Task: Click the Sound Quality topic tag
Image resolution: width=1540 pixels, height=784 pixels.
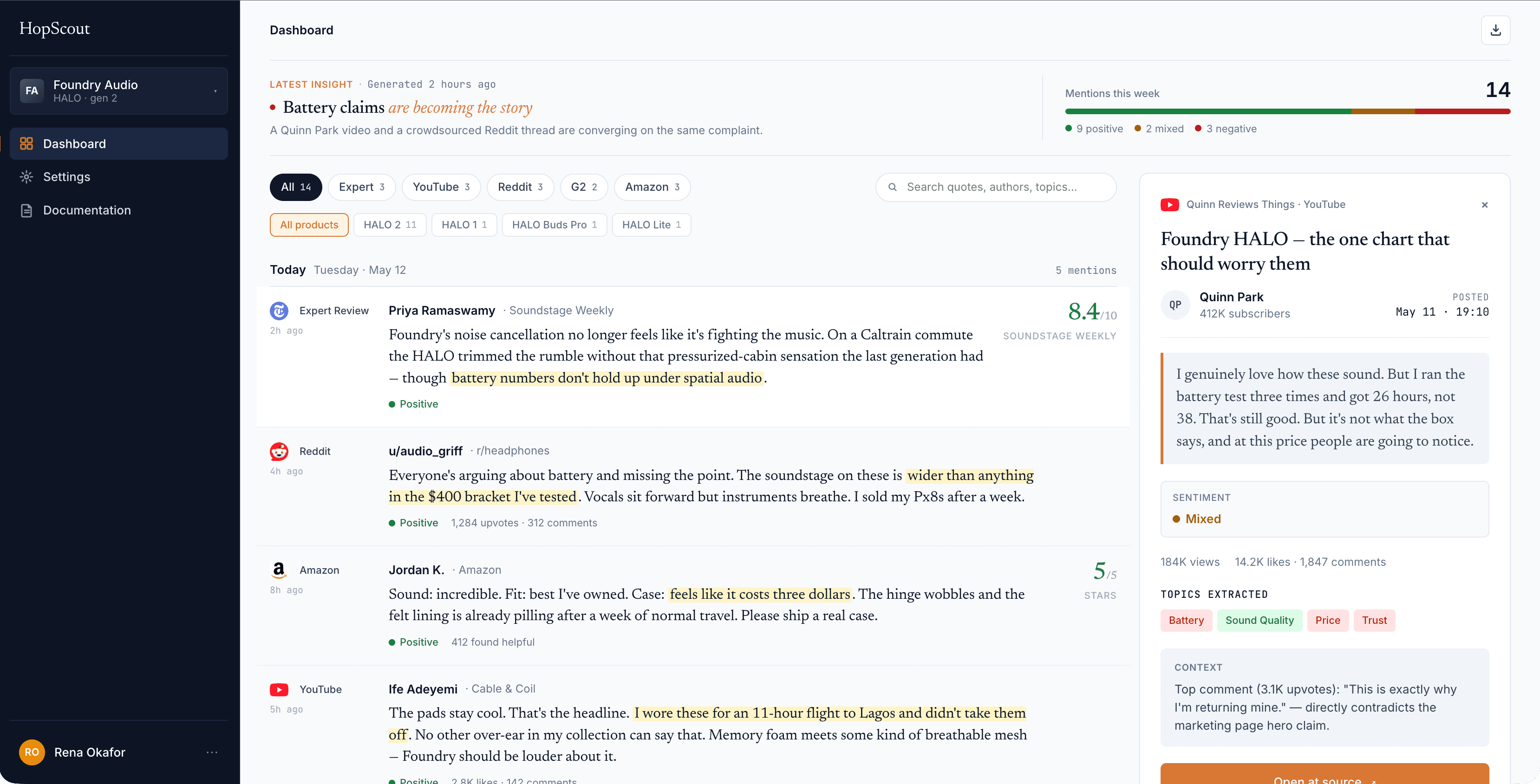Action: click(x=1259, y=620)
